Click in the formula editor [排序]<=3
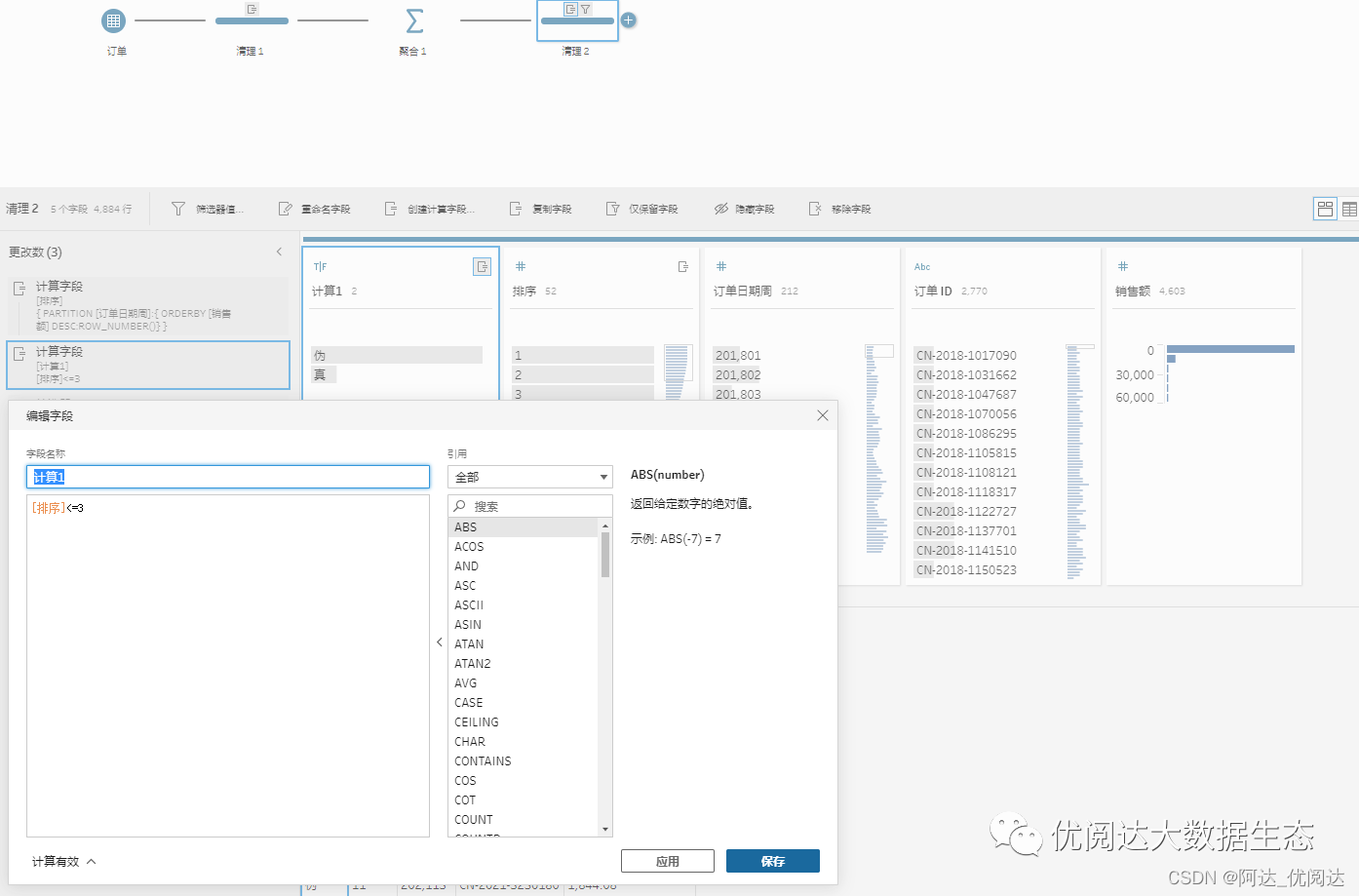Viewport: 1359px width, 896px height. click(228, 666)
